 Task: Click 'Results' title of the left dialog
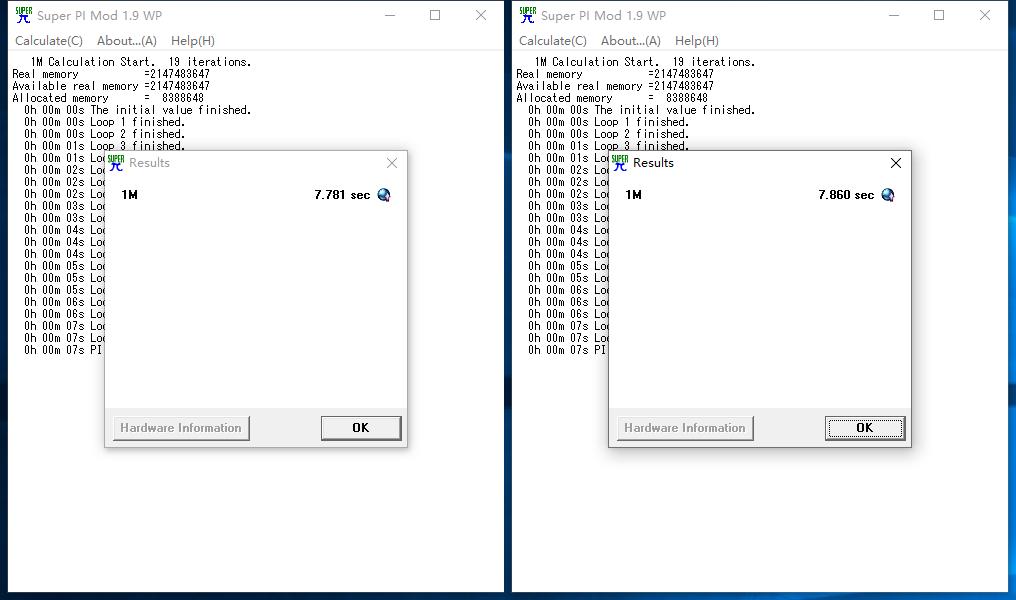[149, 163]
